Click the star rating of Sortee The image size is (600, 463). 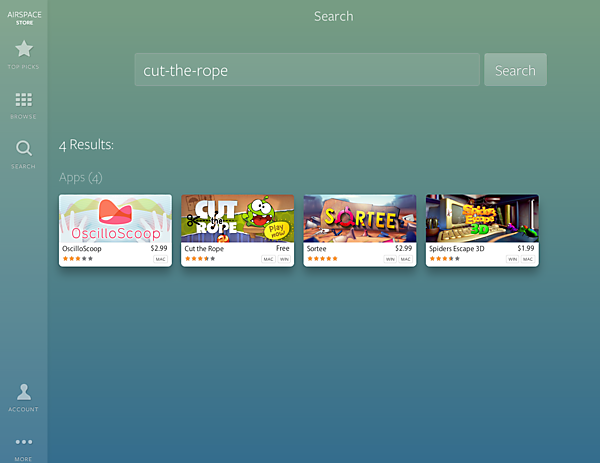tap(323, 259)
